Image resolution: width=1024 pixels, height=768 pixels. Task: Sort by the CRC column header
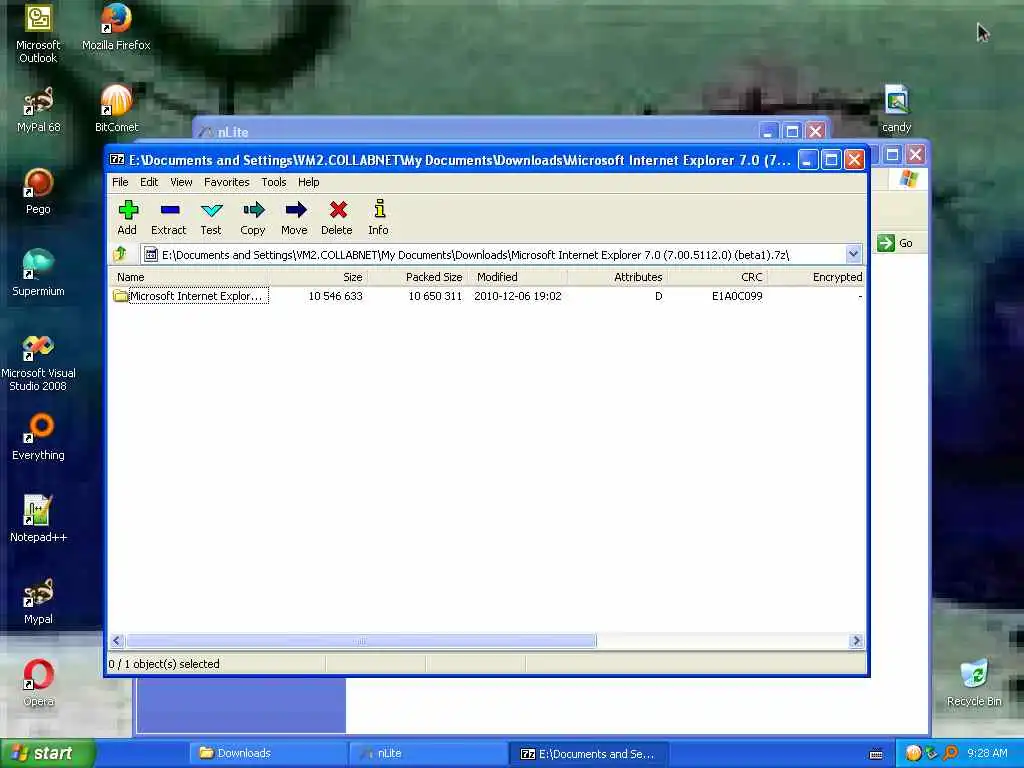(x=718, y=277)
